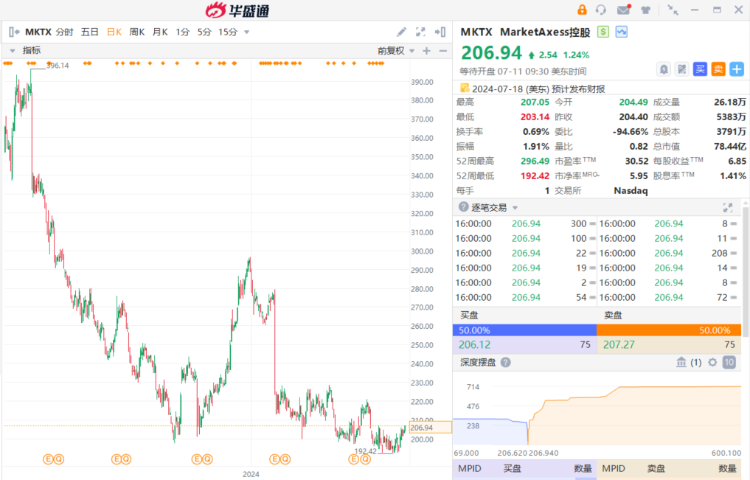
Task: Switch to 五日 five-day chart tab
Action: (89, 32)
